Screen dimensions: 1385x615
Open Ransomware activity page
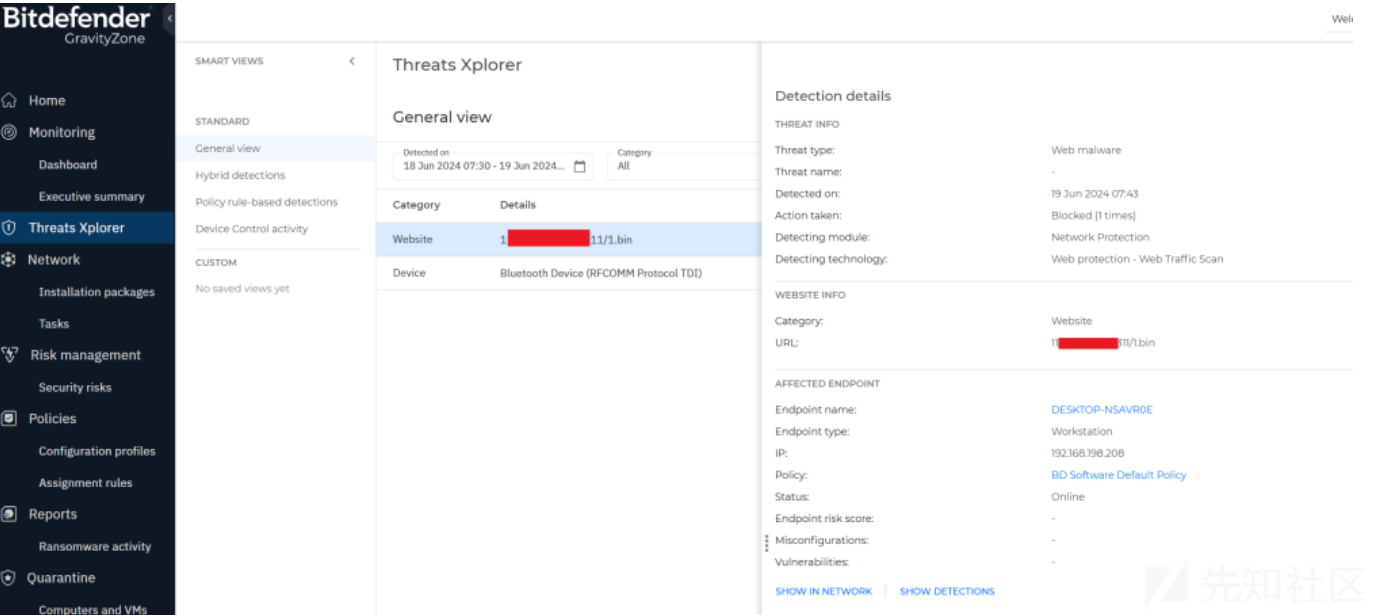coord(95,546)
